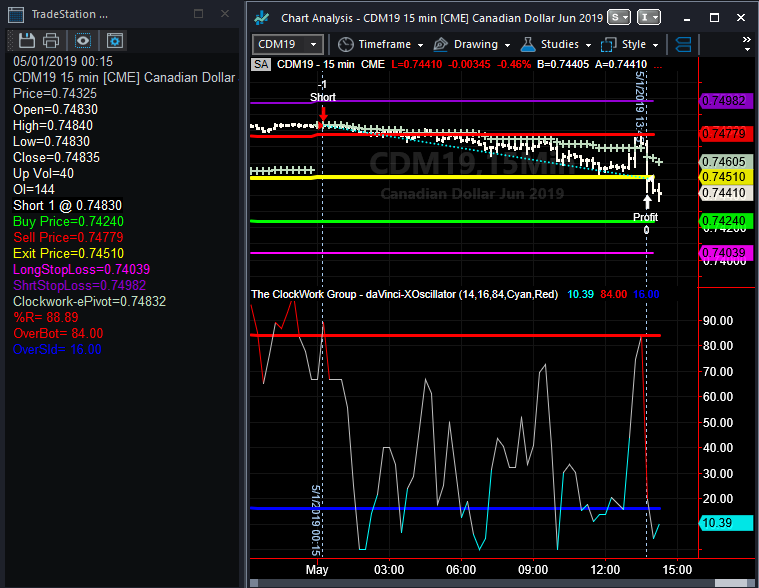Expand the Drawing dropdown arrow
This screenshot has height=588, width=759.
coord(507,45)
